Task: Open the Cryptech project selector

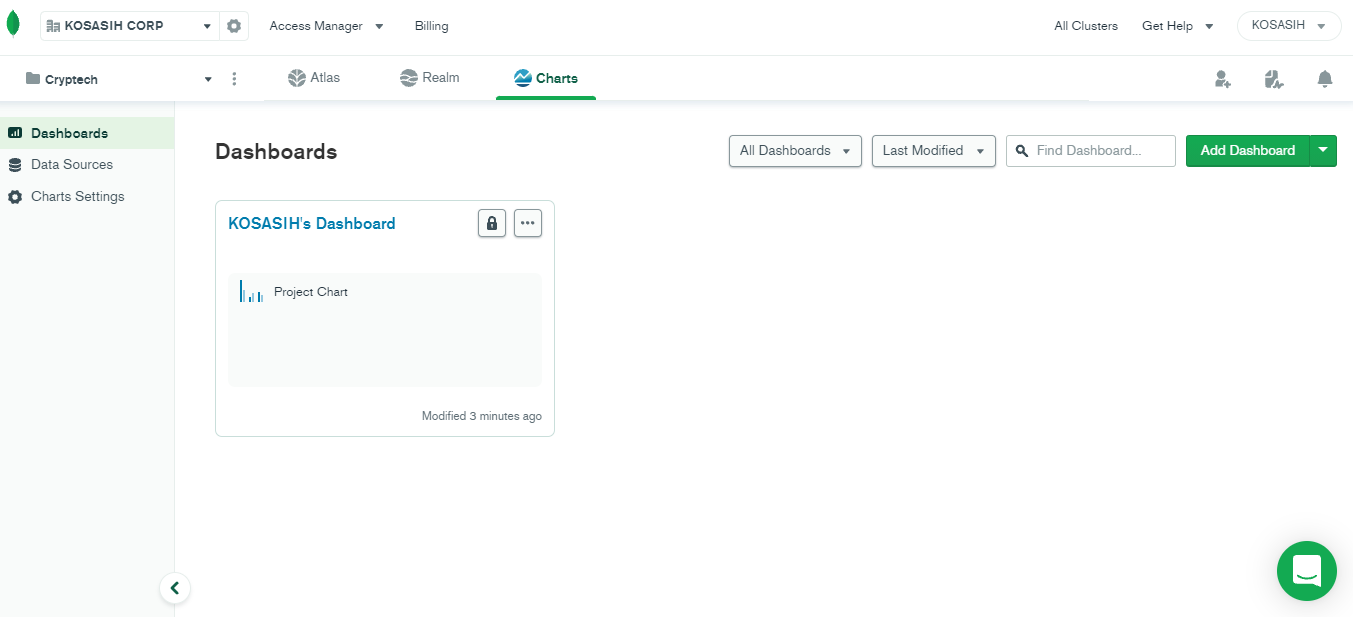Action: click(x=119, y=79)
